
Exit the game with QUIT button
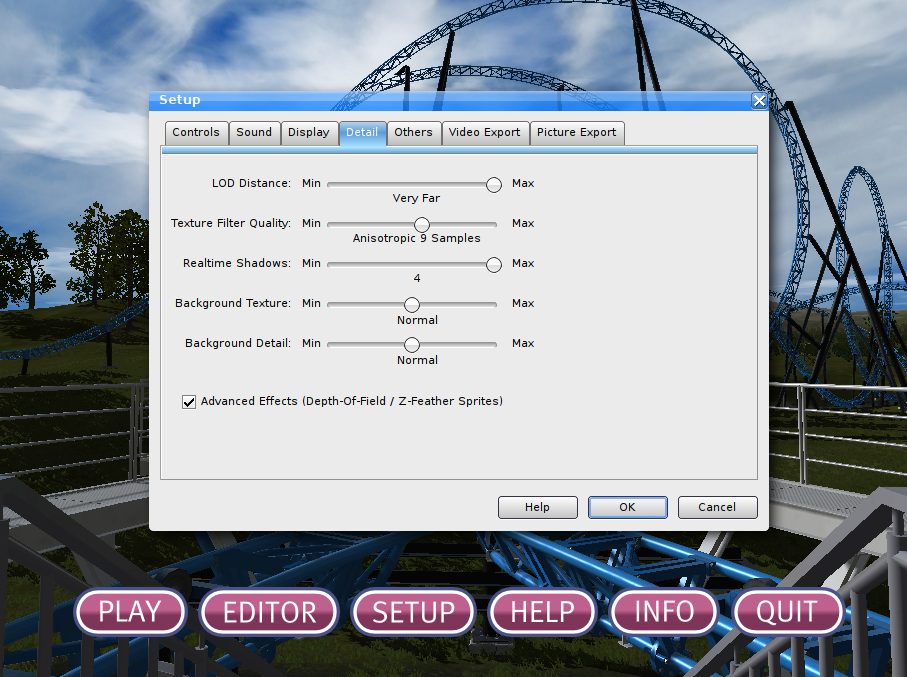(787, 612)
